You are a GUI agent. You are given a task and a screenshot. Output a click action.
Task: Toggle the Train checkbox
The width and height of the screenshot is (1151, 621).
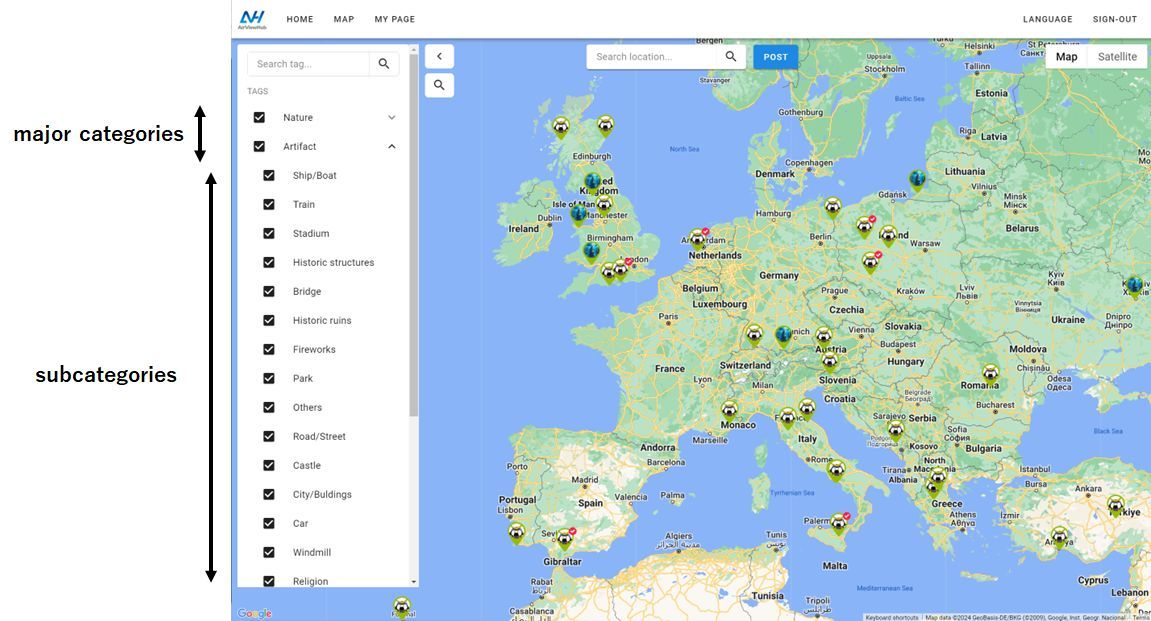pyautogui.click(x=269, y=204)
